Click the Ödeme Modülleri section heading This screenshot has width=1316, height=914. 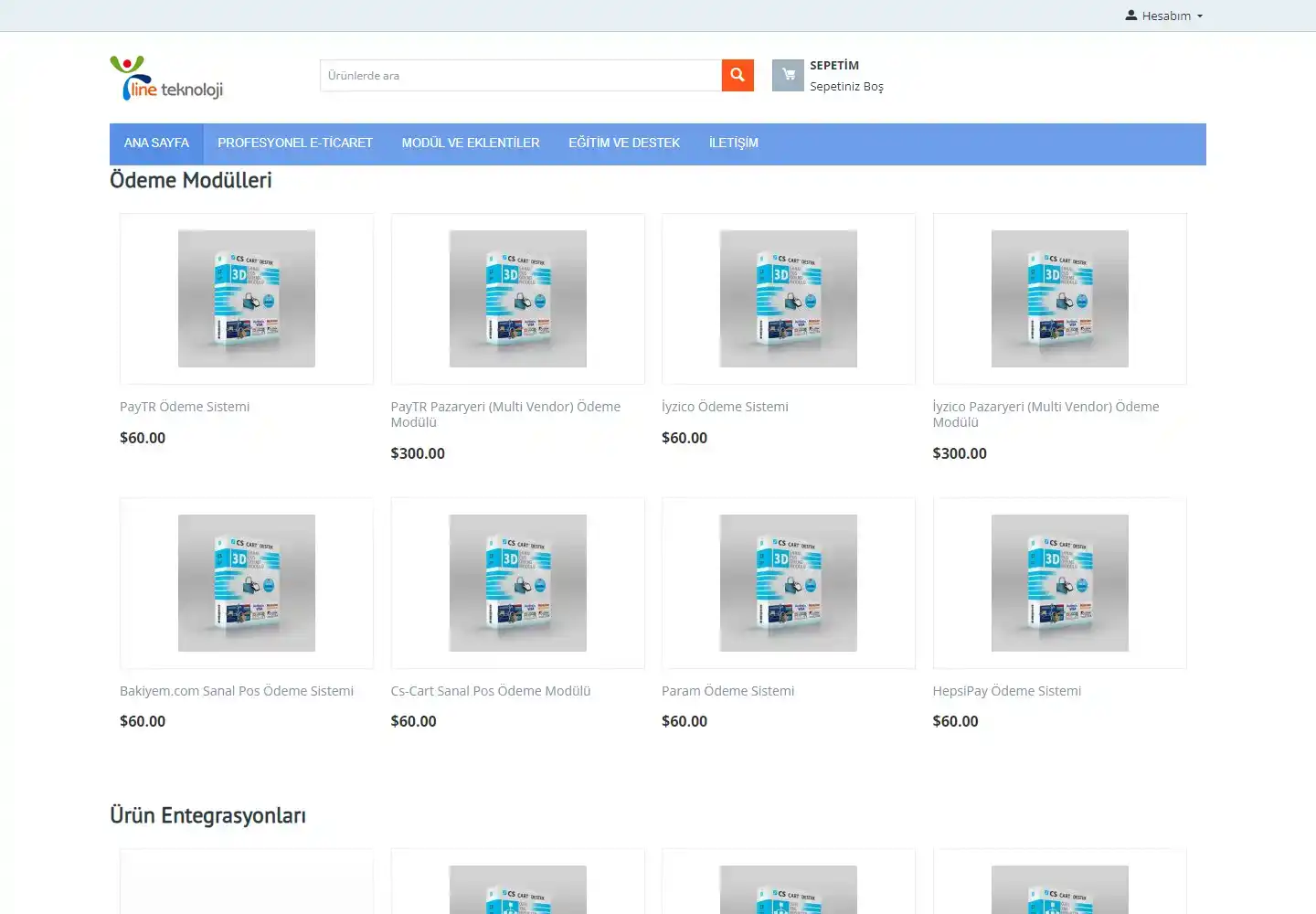[x=191, y=180]
